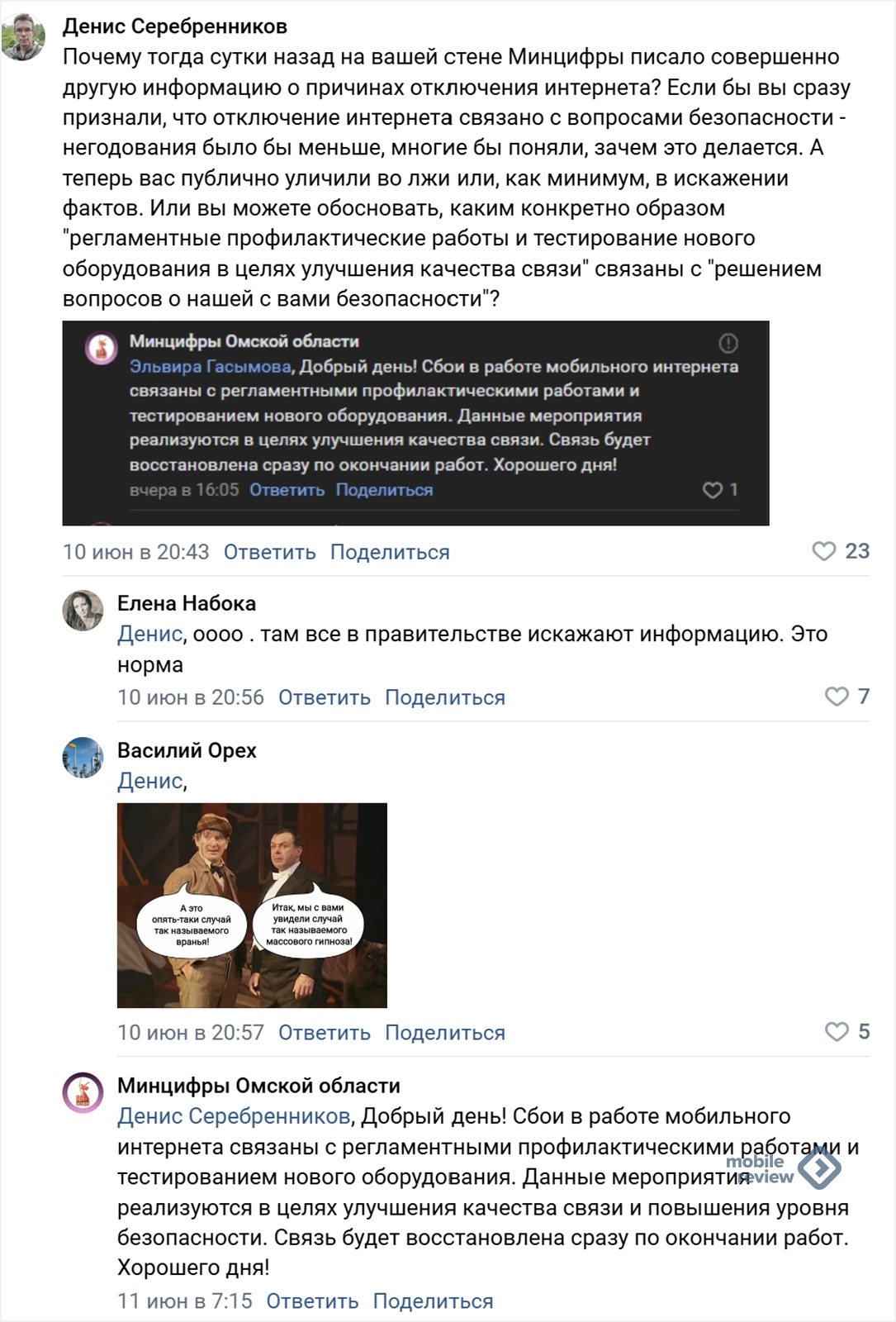
Task: Open the dark Минцифры screenshot attachment
Action: coord(415,423)
